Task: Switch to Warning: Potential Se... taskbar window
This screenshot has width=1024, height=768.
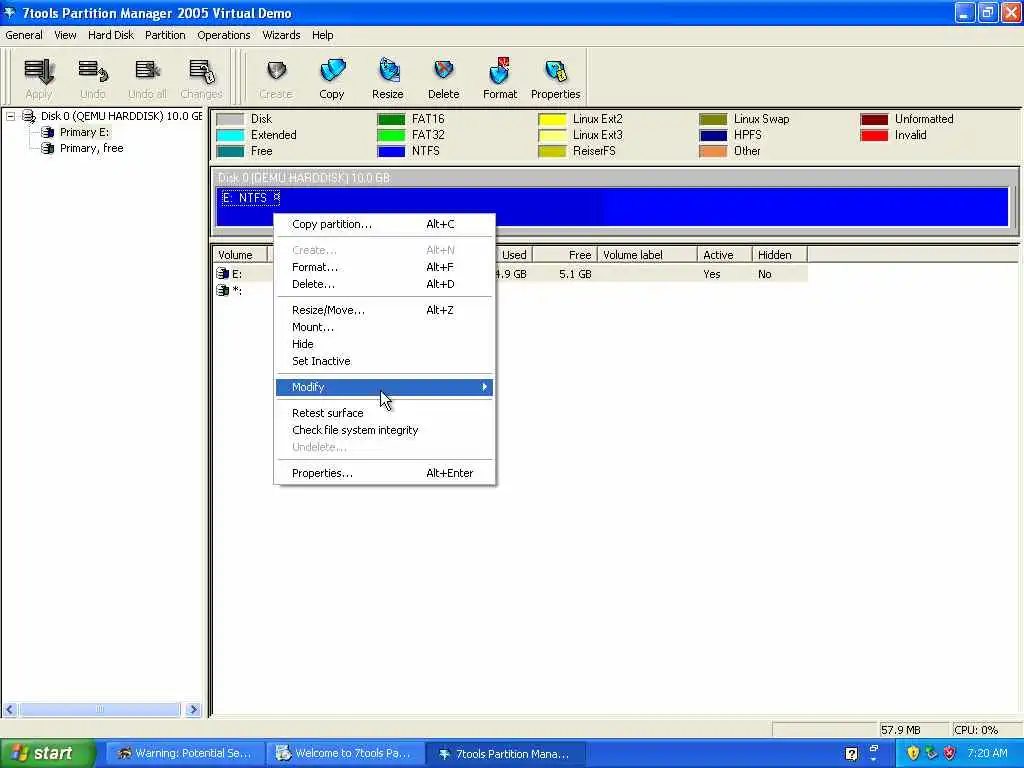Action: pyautogui.click(x=185, y=754)
